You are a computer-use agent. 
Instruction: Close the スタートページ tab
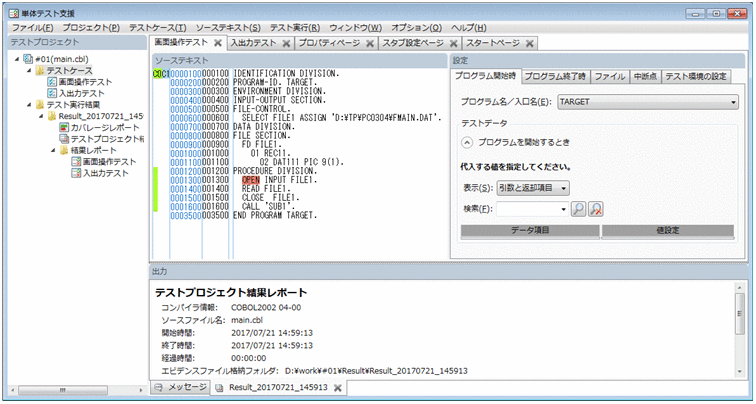529,43
